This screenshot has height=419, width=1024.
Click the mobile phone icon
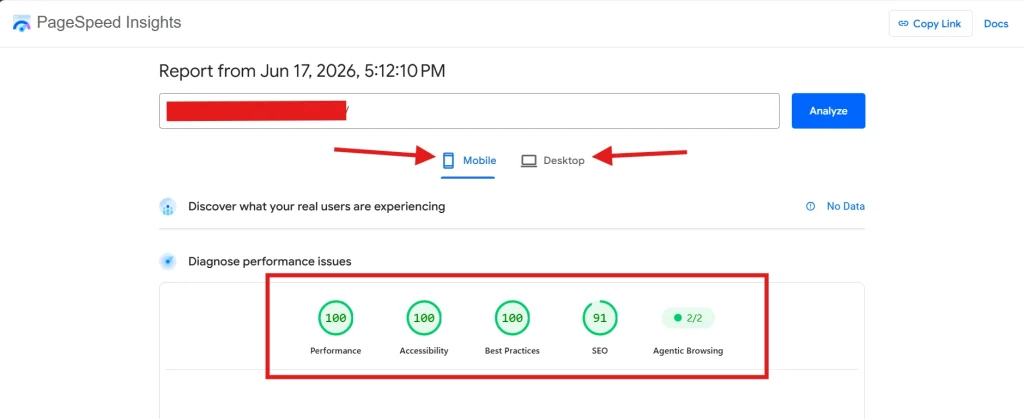(448, 161)
